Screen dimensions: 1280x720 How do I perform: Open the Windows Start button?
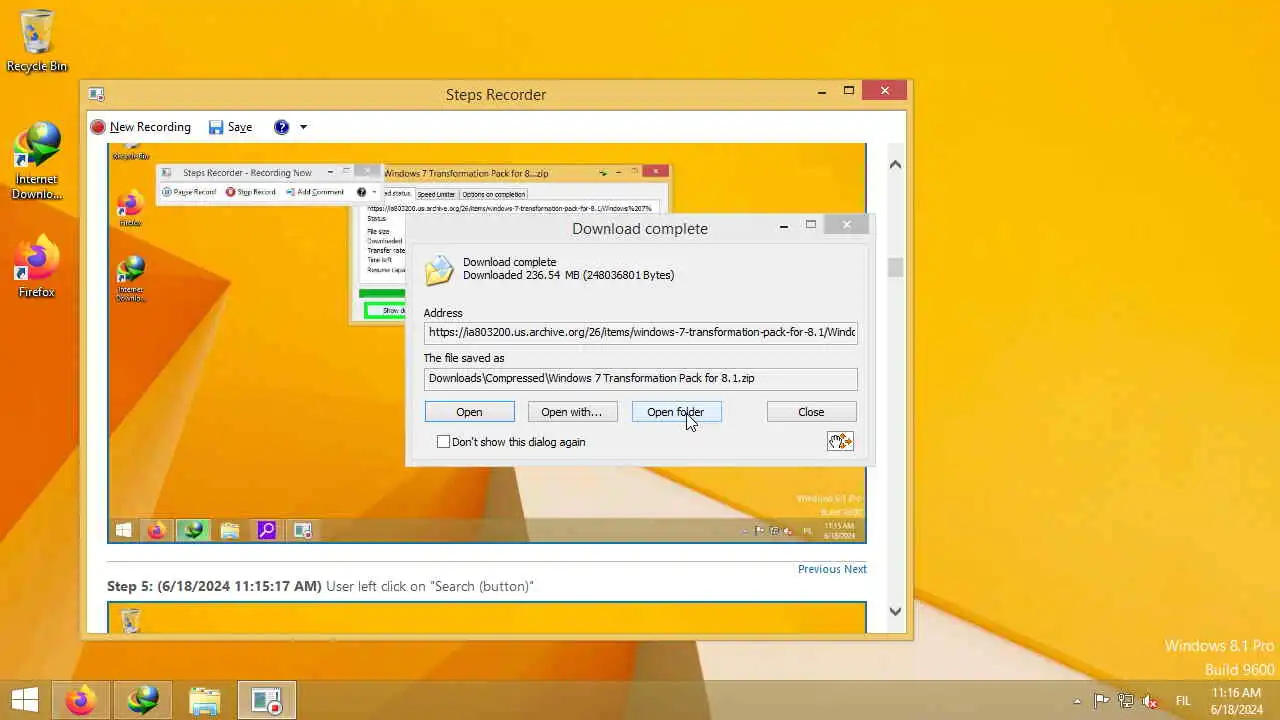tap(25, 700)
